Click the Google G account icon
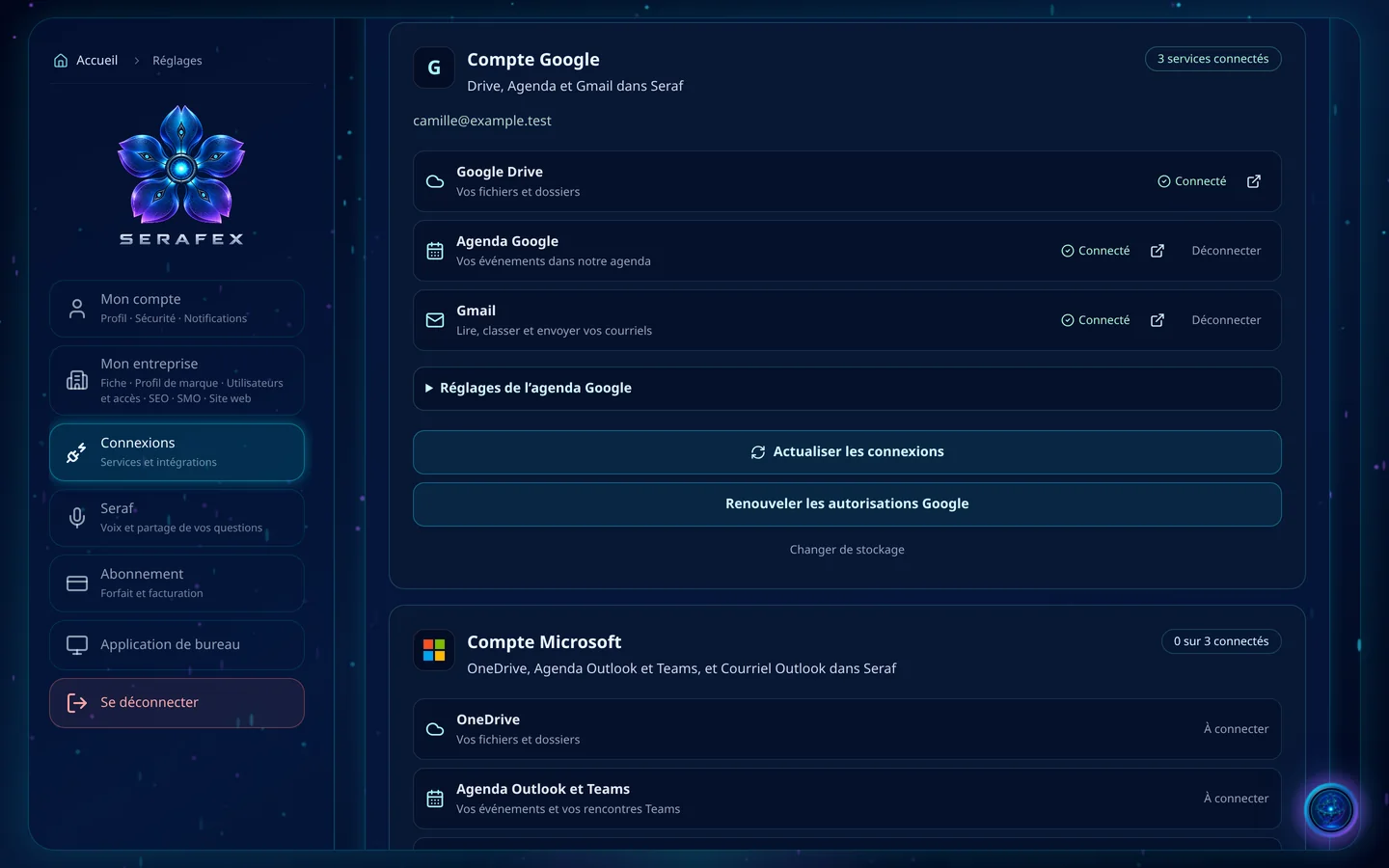The height and width of the screenshot is (868, 1389). 434,68
